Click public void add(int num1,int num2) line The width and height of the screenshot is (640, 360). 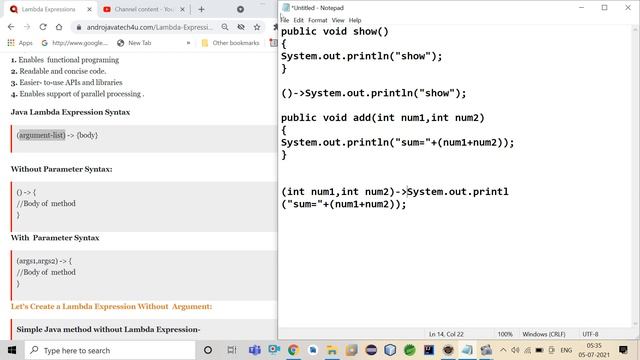pos(382,118)
